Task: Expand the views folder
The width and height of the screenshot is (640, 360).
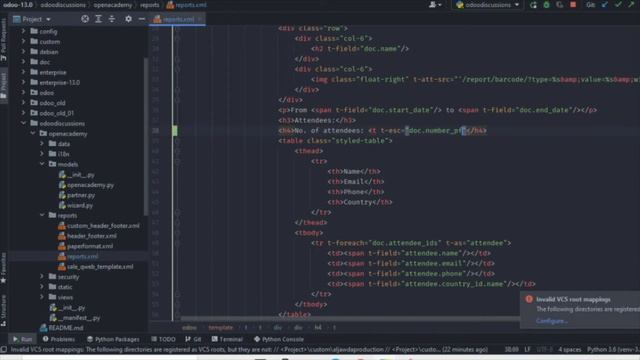Action: tap(42, 297)
